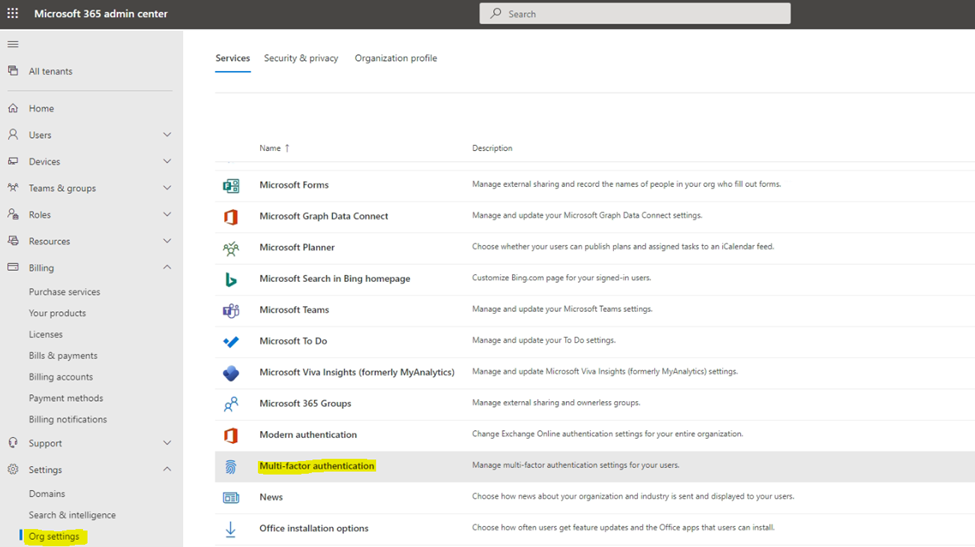Click the Microsoft Teams row icon
The image size is (975, 547).
231,311
